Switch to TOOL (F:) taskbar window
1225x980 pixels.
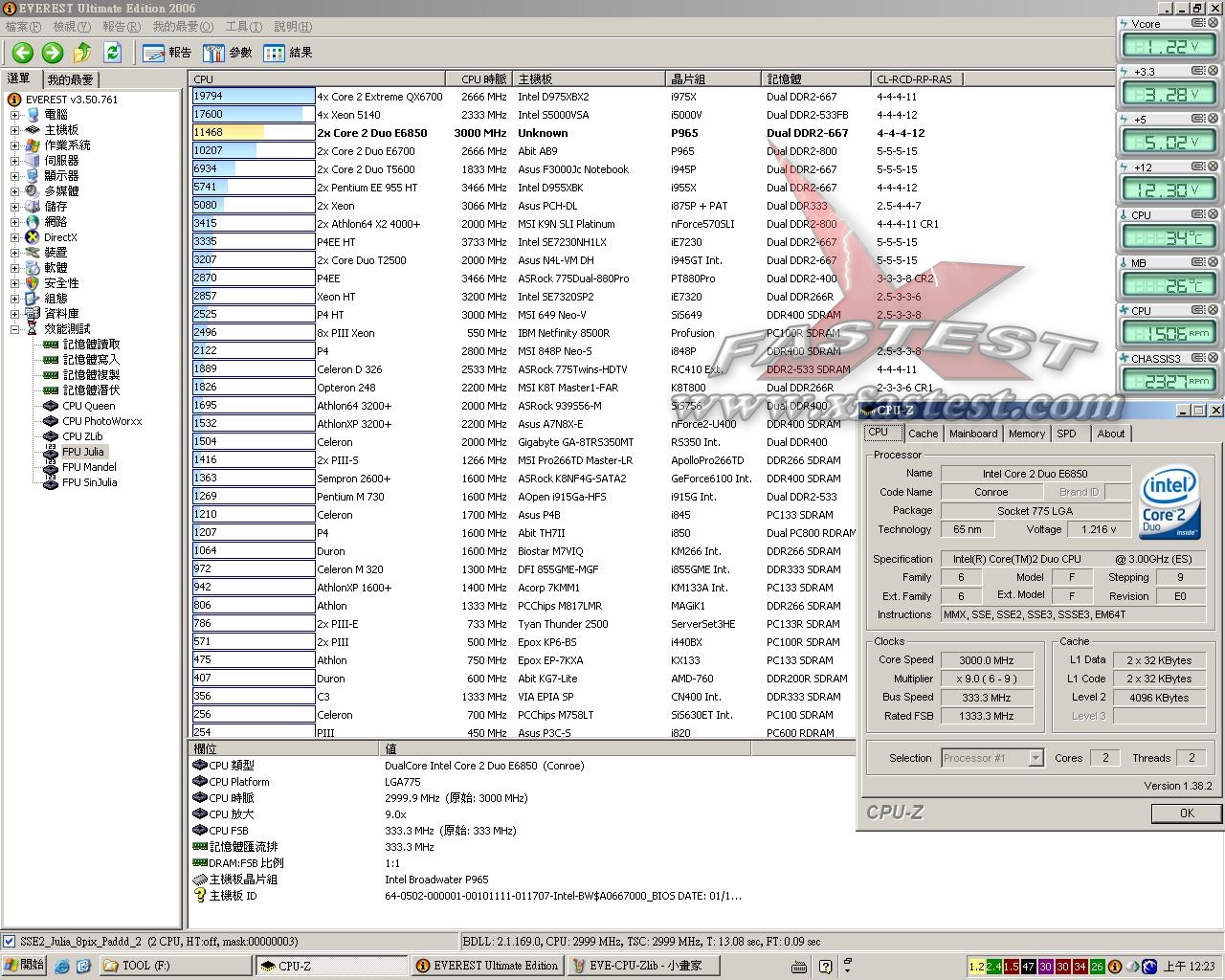coord(175,966)
